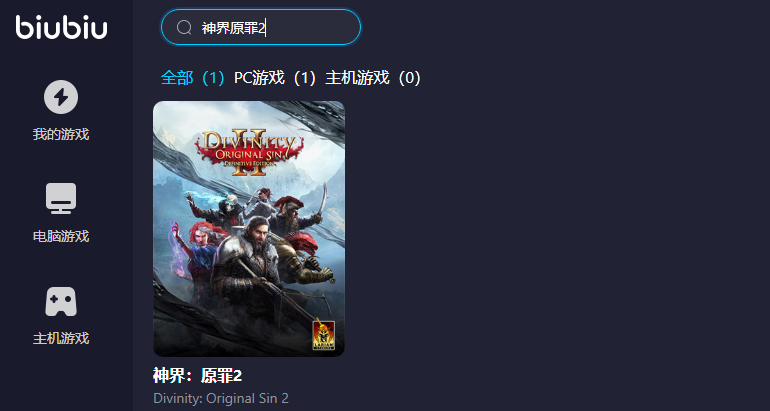770x411 pixels.
Task: Click the 电脑游戏 sidebar label
Action: click(x=61, y=236)
